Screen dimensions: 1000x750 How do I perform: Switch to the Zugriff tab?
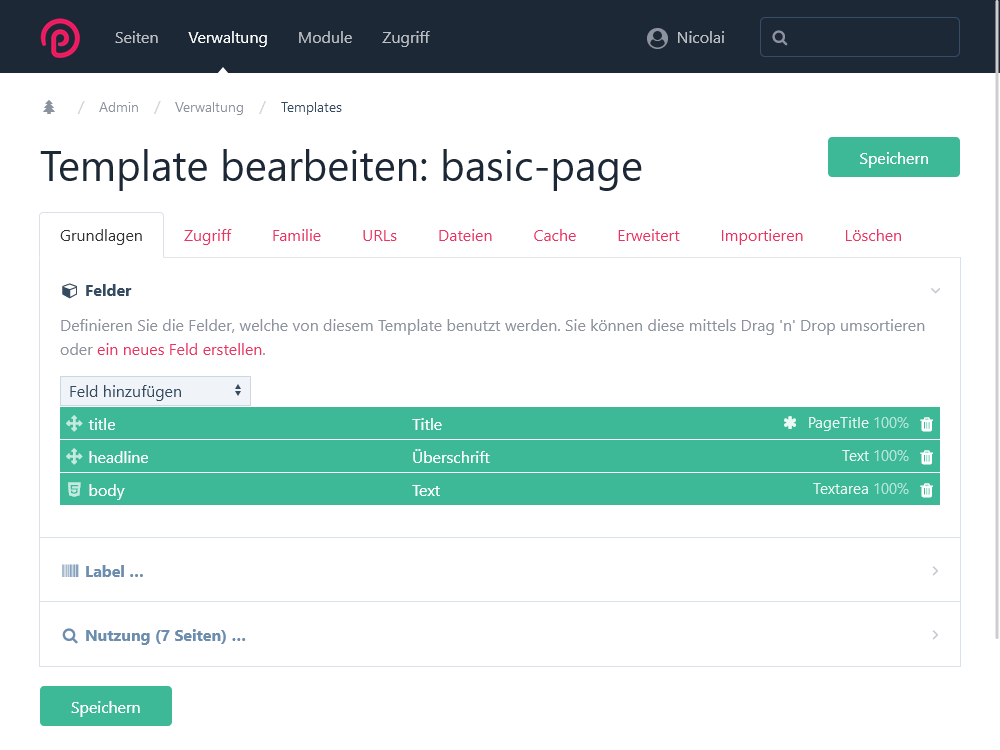[207, 235]
